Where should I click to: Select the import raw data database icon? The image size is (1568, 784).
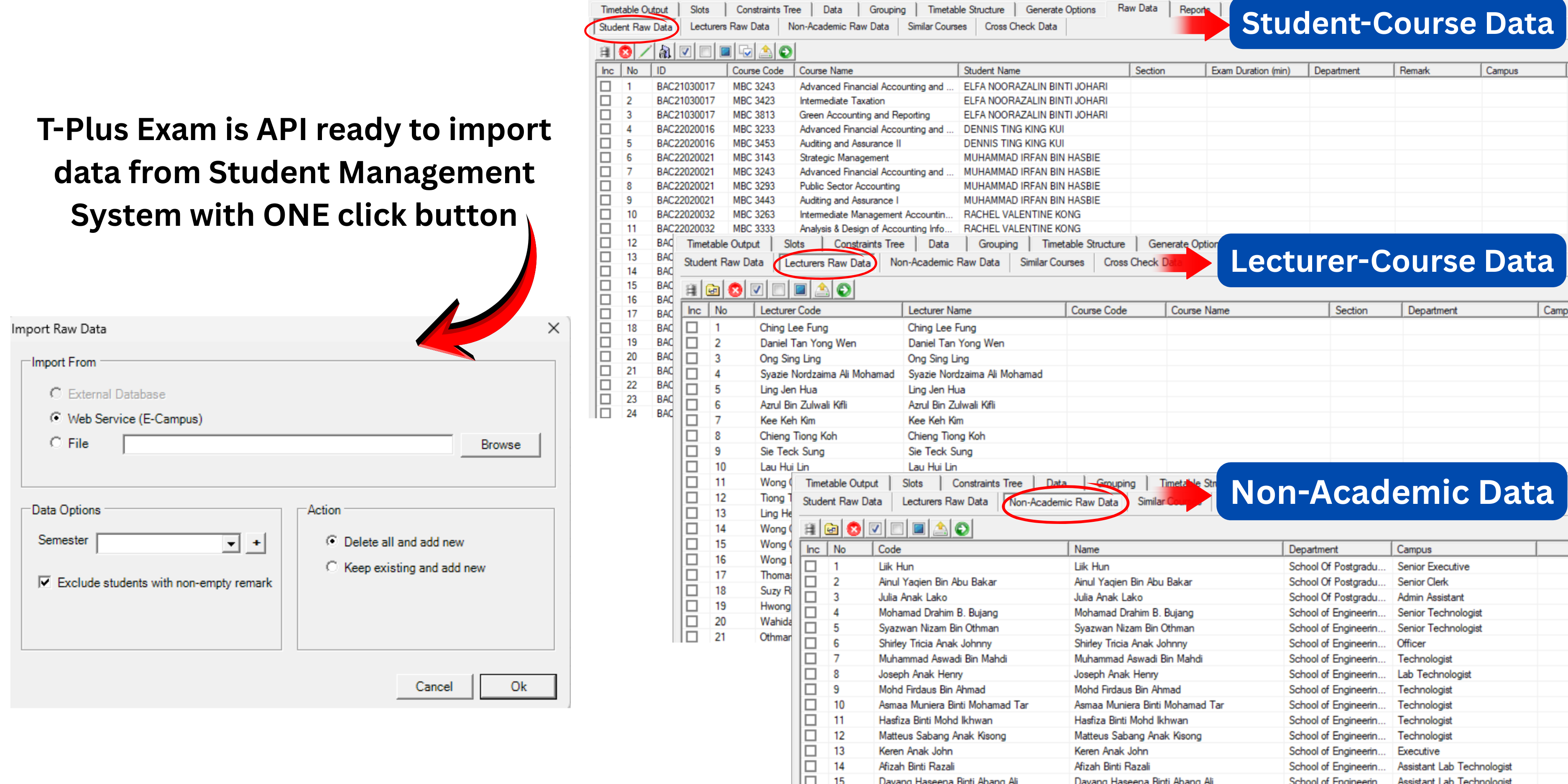tap(605, 52)
